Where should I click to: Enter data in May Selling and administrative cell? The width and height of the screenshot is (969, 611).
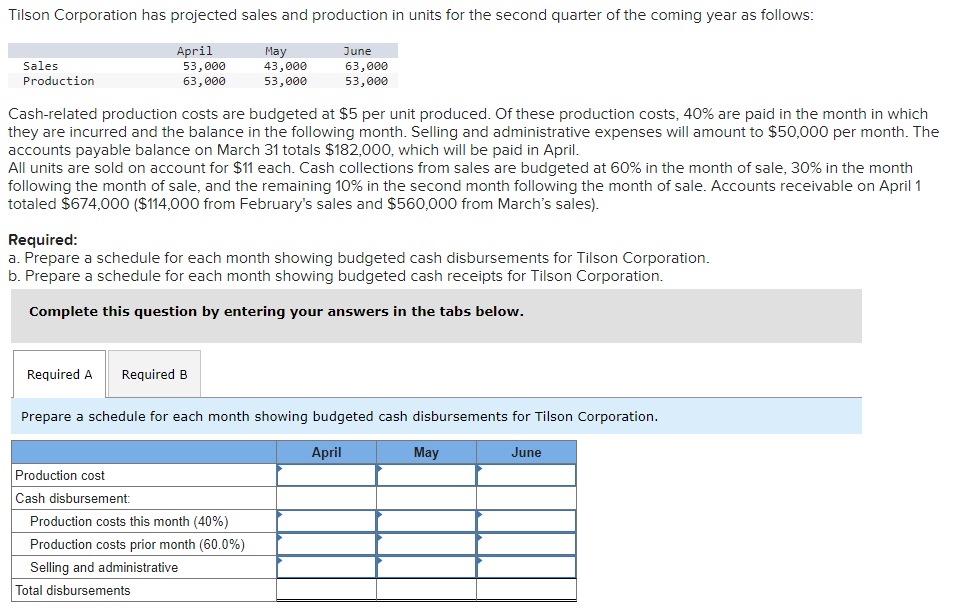427,567
